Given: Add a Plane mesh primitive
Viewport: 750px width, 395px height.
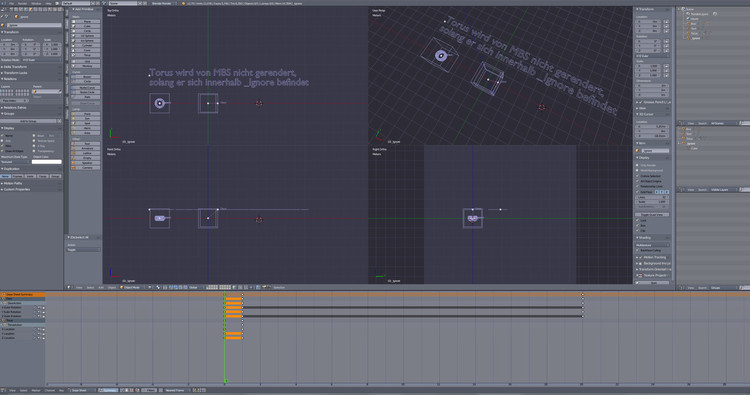Looking at the screenshot, I should pyautogui.click(x=86, y=22).
